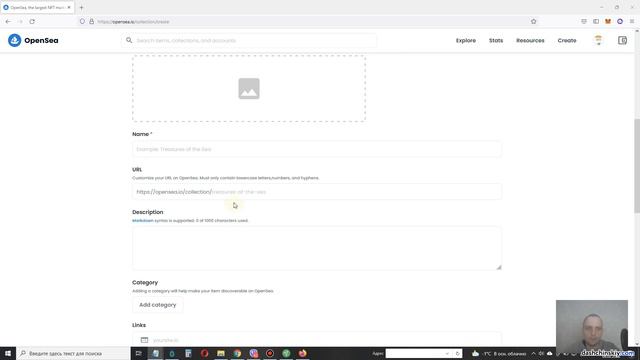
Task: Open a new browser tab with plus
Action: pyautogui.click(x=81, y=7)
